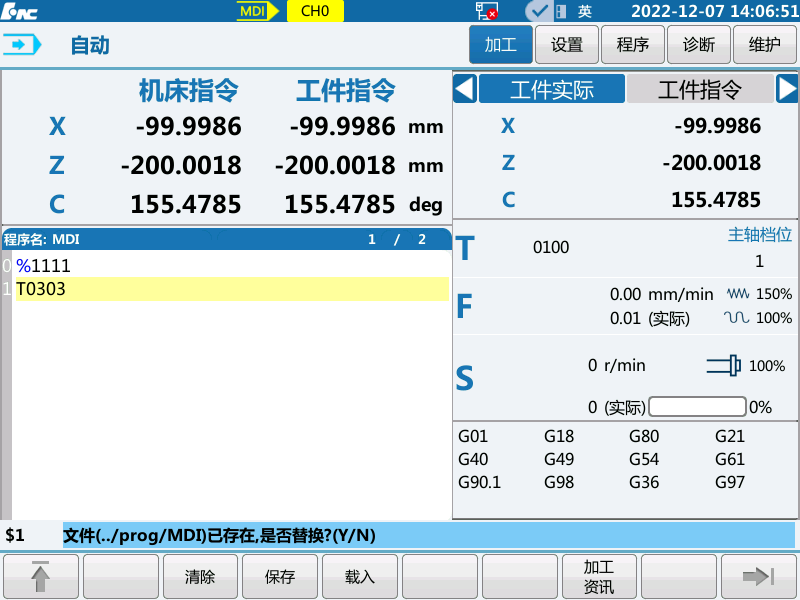Image resolution: width=800 pixels, height=600 pixels.
Task: Select the T0303 program line
Action: point(230,290)
